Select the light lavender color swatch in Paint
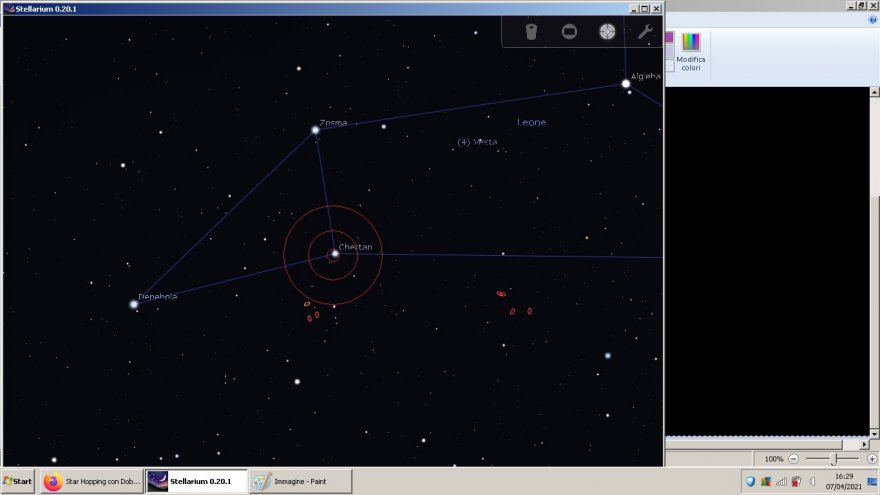This screenshot has height=495, width=880. click(670, 52)
